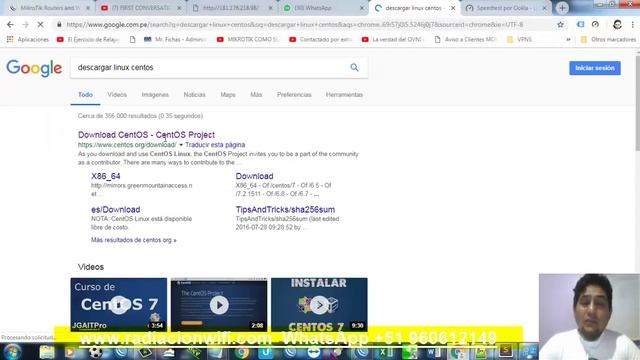Select the Noticias search filter
Image resolution: width=640 pixels, height=360 pixels.
click(x=194, y=95)
